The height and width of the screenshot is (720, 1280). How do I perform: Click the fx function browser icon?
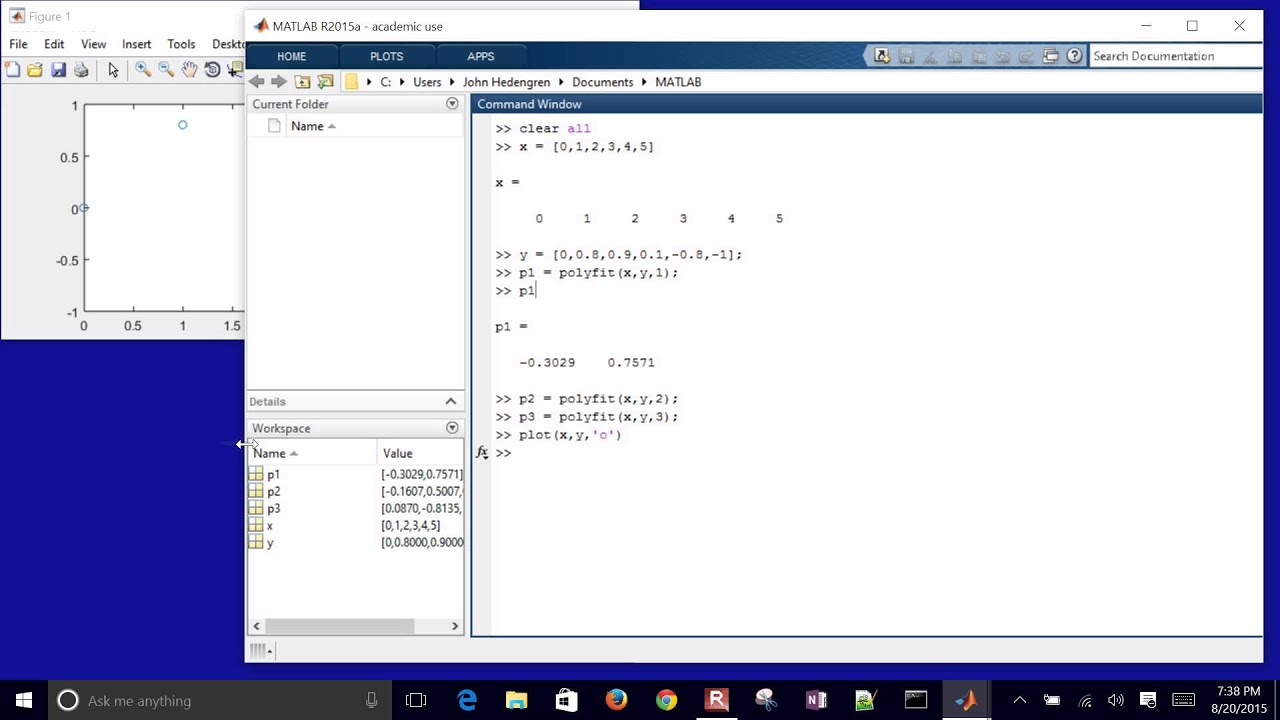[x=481, y=453]
